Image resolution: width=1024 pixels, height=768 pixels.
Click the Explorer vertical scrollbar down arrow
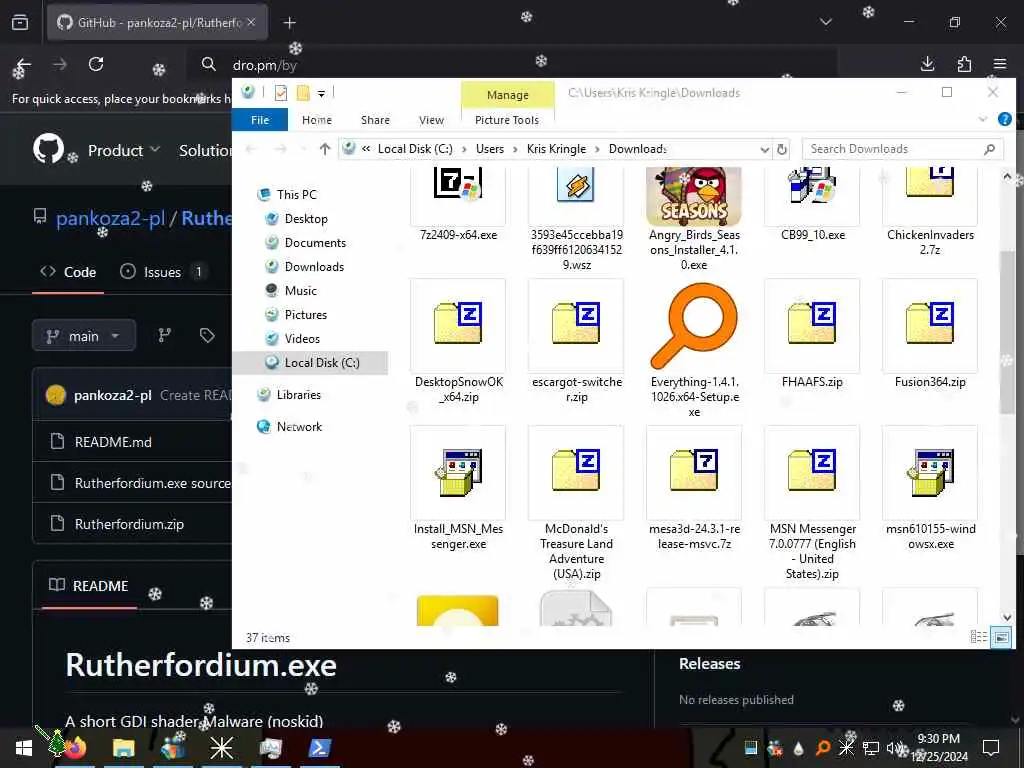tap(1006, 617)
